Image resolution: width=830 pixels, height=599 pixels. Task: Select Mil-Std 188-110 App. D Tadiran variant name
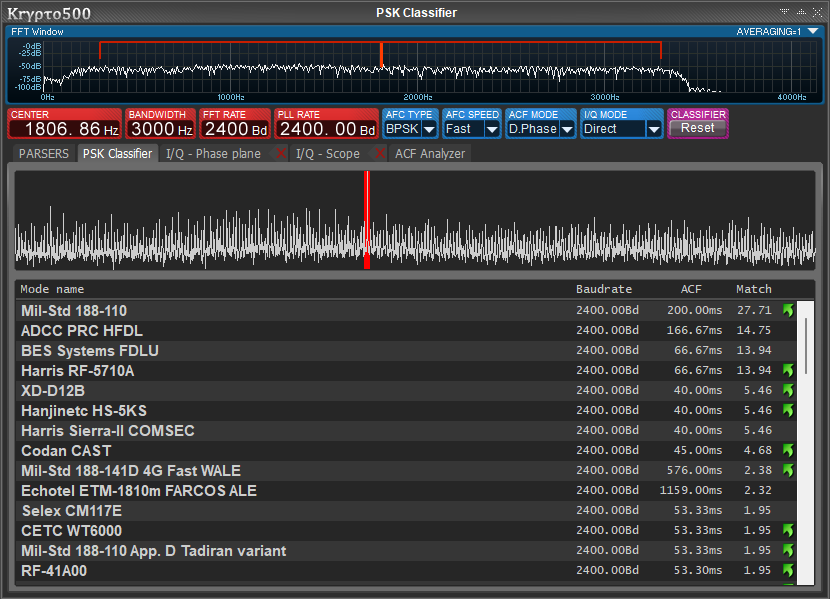(x=154, y=550)
